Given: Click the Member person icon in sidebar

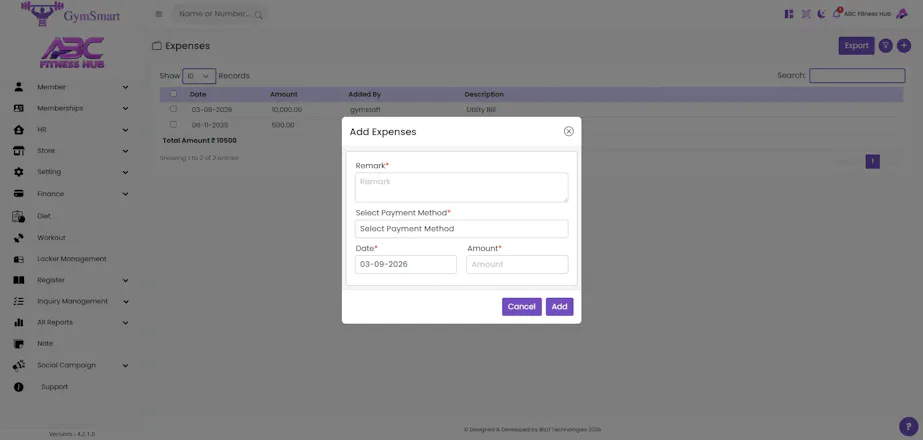Looking at the screenshot, I should [18, 87].
